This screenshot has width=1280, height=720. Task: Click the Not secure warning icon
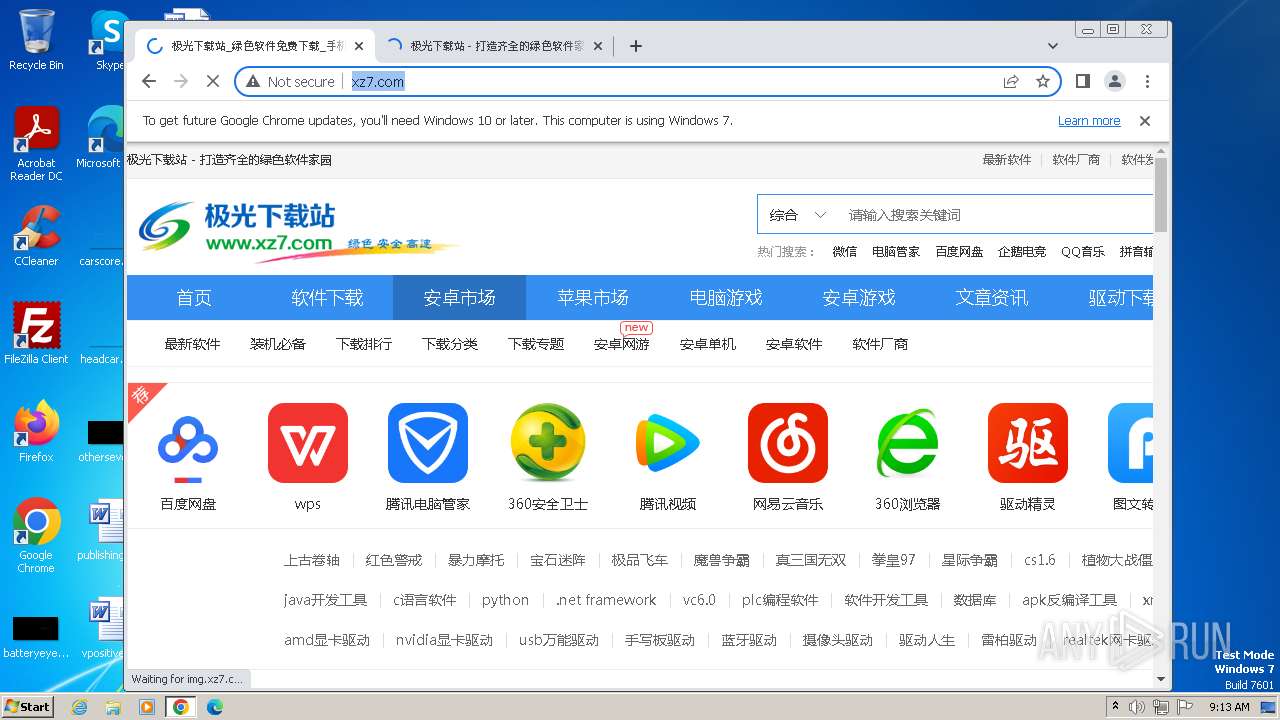[253, 82]
